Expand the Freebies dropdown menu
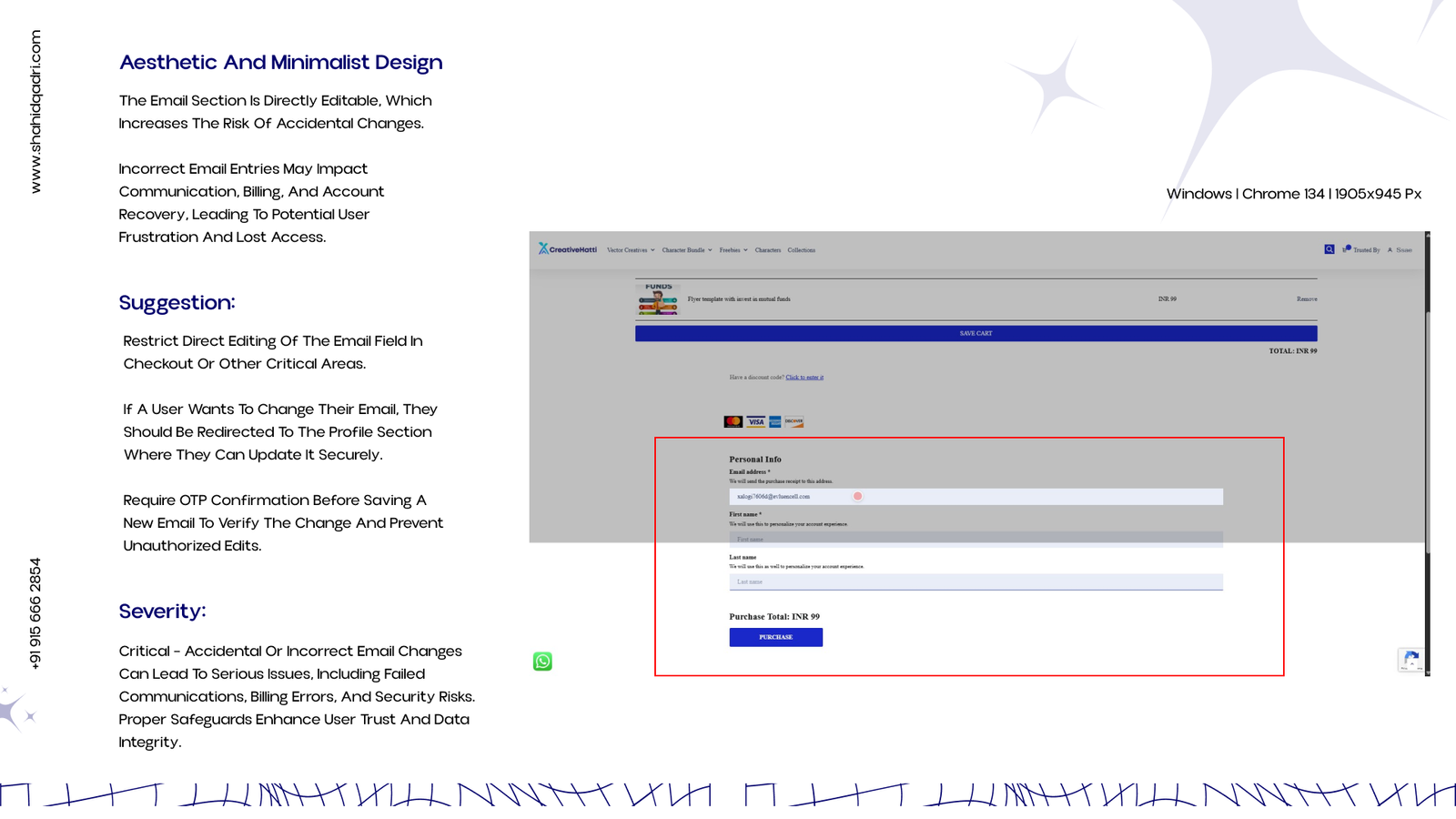1456x819 pixels. pyautogui.click(x=733, y=250)
